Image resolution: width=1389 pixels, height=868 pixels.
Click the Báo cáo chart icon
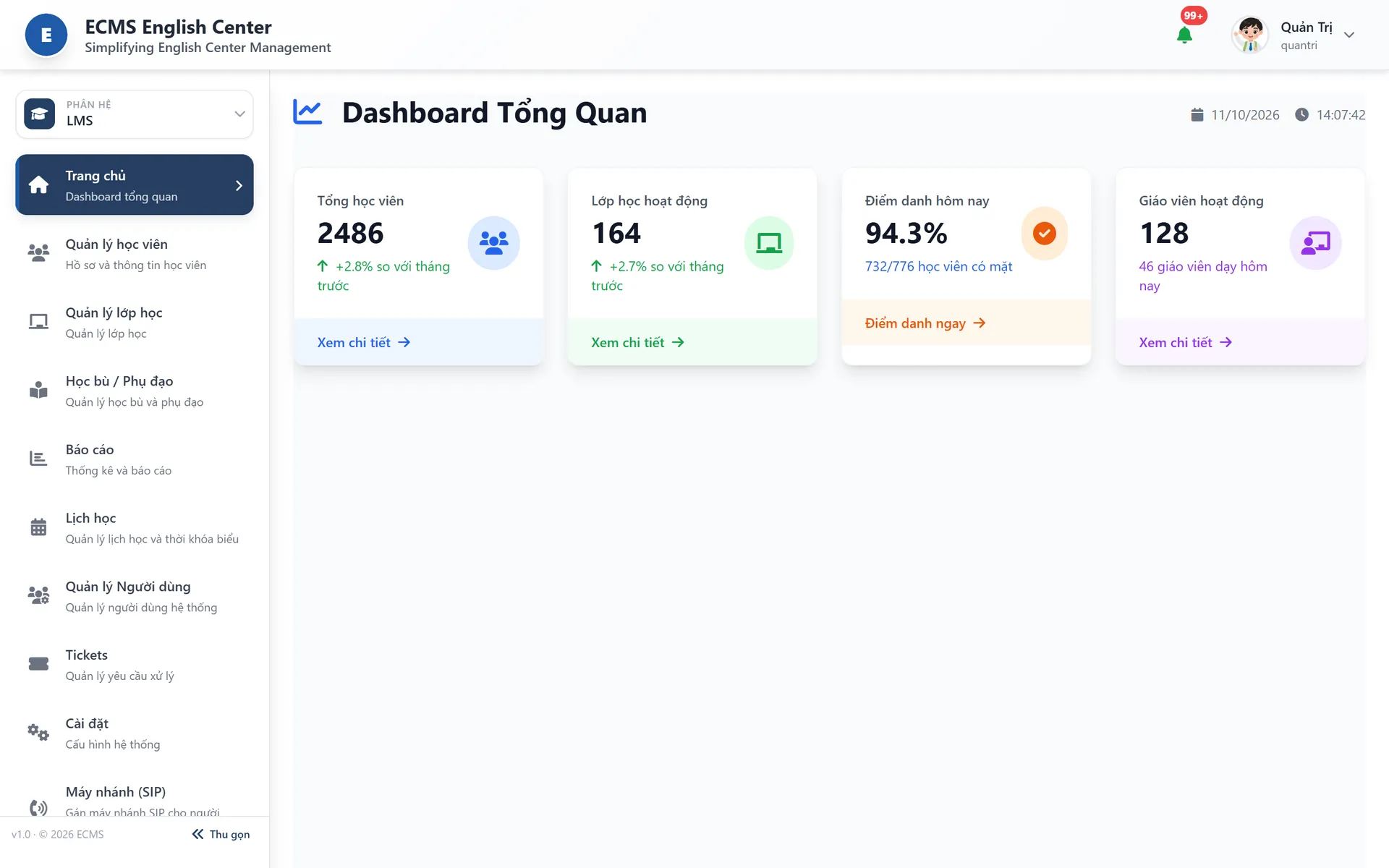[38, 459]
